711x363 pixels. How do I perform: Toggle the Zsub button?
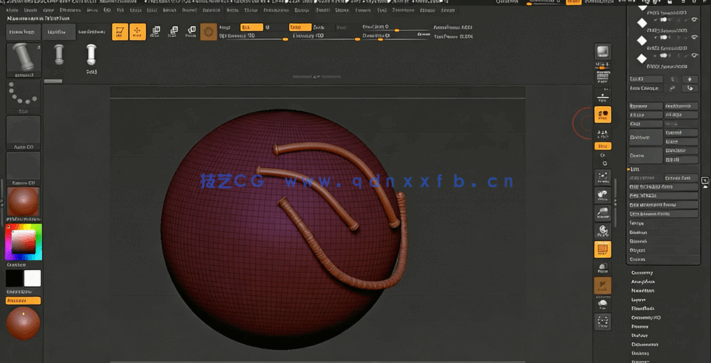coord(319,27)
